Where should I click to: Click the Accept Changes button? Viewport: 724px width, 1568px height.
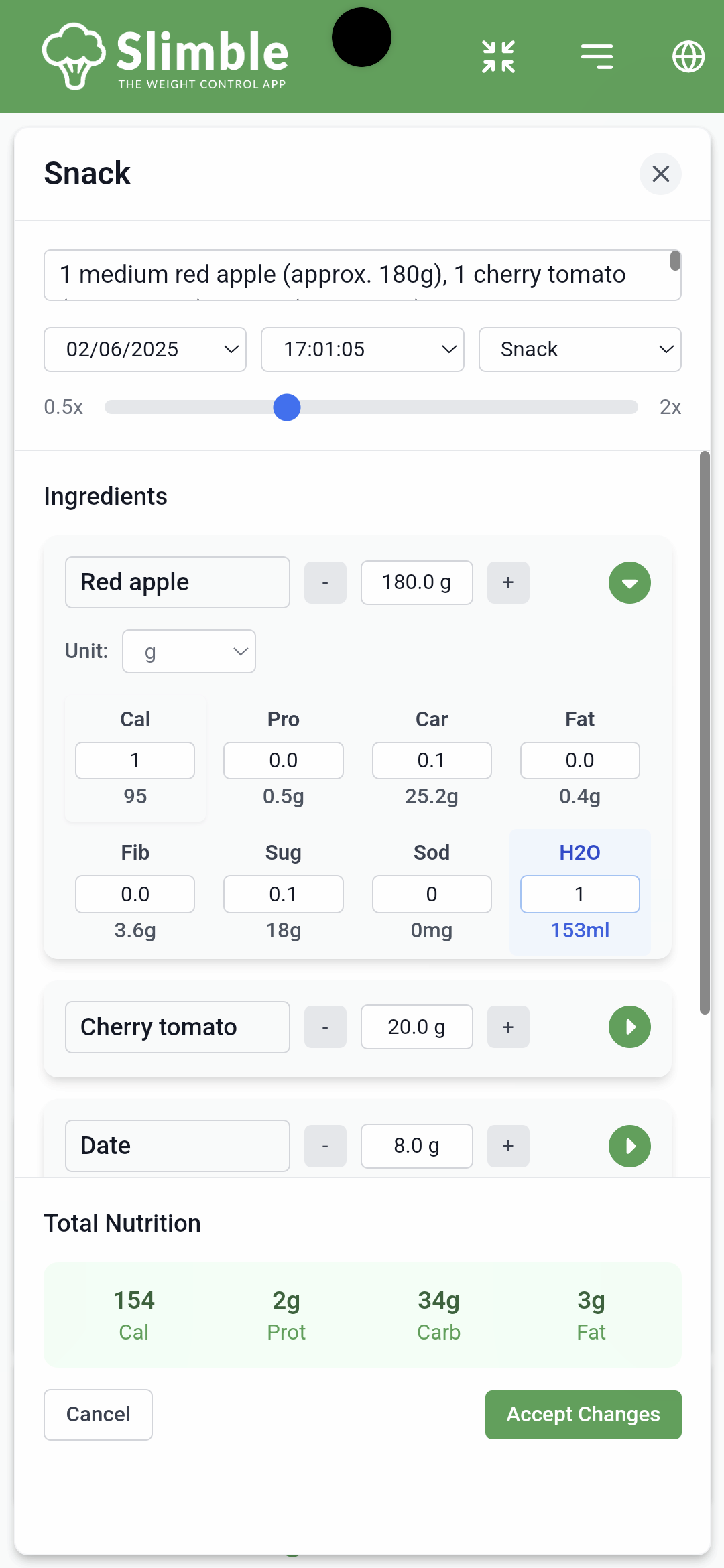point(583,1415)
